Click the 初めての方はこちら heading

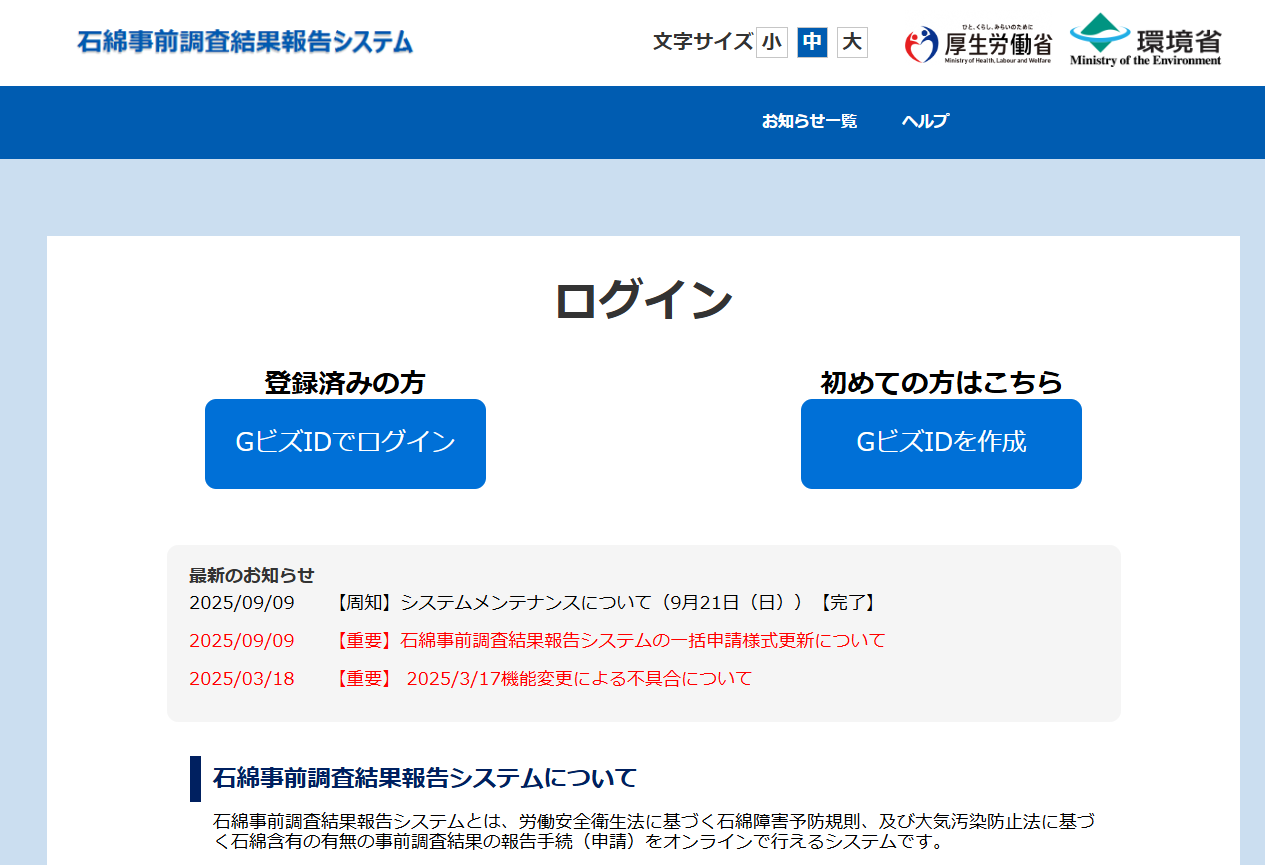(x=941, y=382)
